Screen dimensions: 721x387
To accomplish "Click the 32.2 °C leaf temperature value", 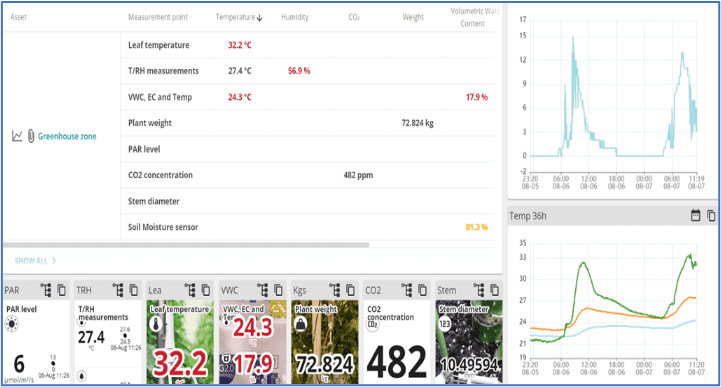I will click(240, 45).
